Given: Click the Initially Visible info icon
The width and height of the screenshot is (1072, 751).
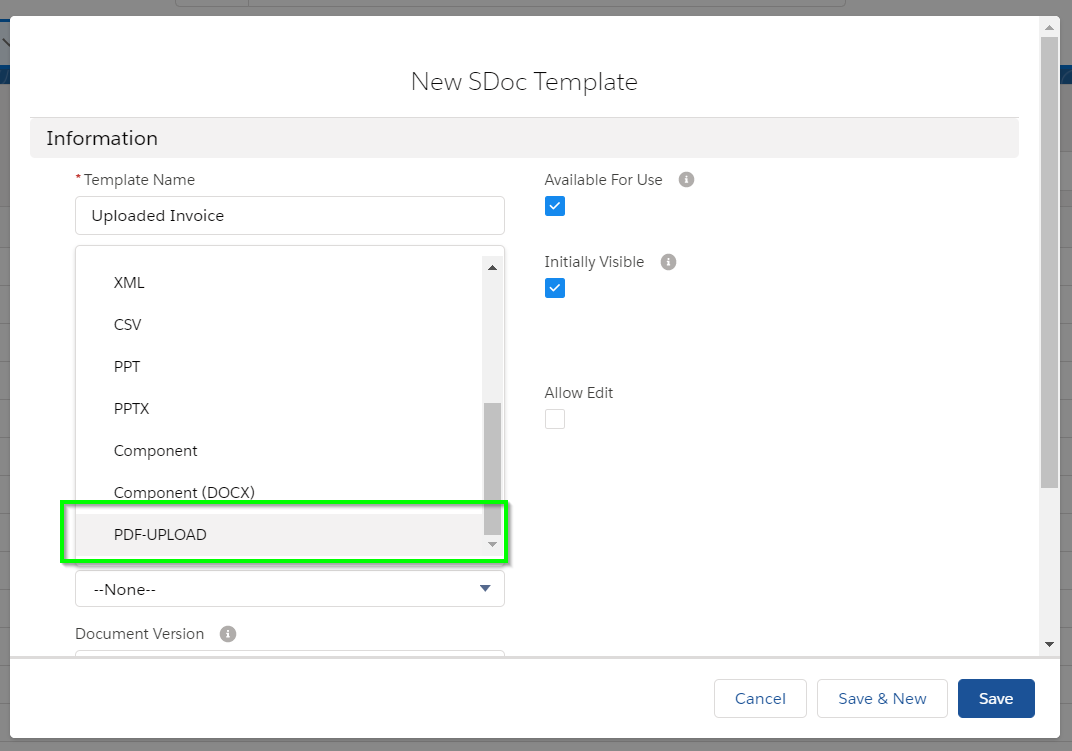Looking at the screenshot, I should [668, 262].
